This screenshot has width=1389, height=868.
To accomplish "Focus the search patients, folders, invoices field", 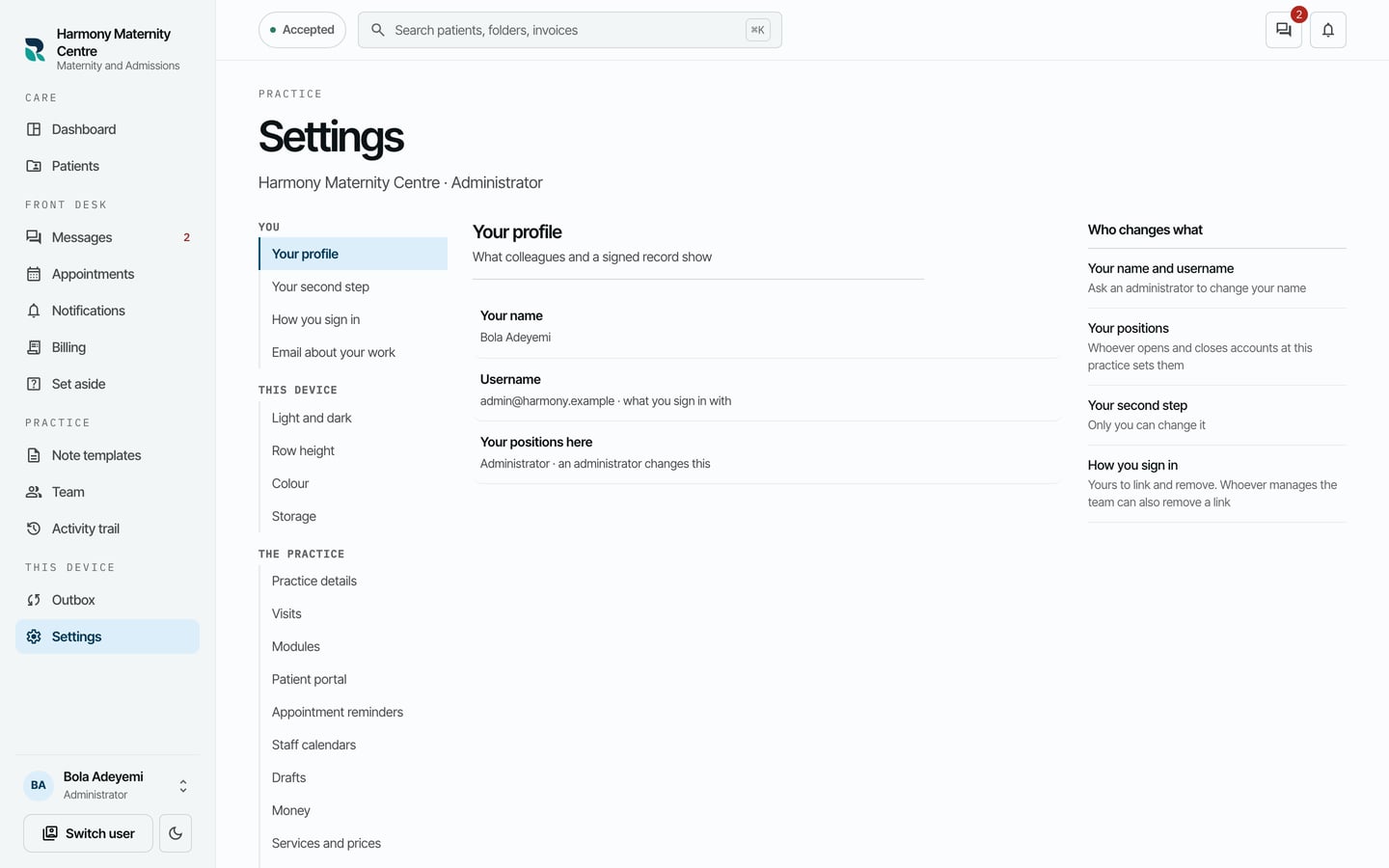I will tap(569, 30).
